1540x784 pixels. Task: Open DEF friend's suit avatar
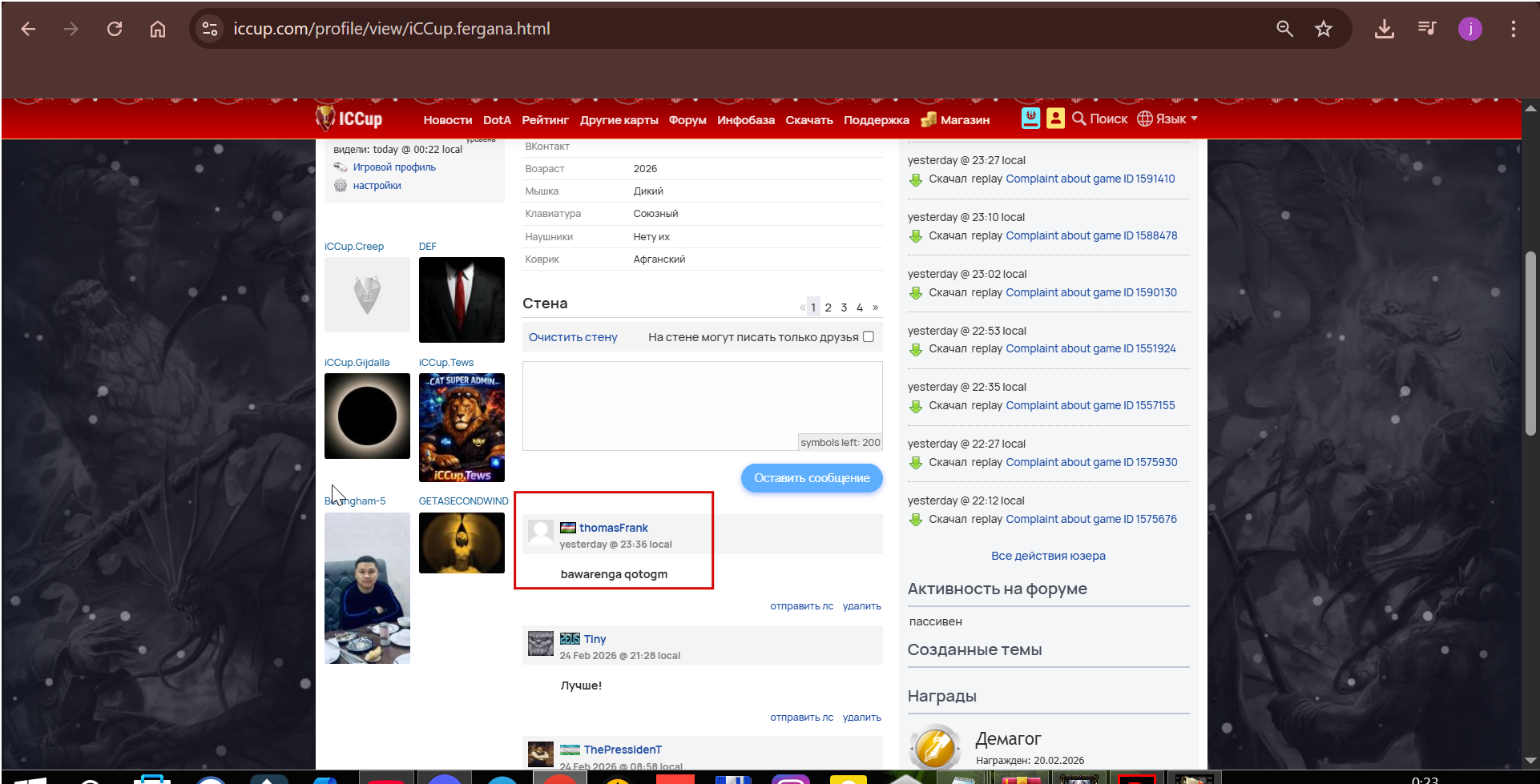coord(462,300)
